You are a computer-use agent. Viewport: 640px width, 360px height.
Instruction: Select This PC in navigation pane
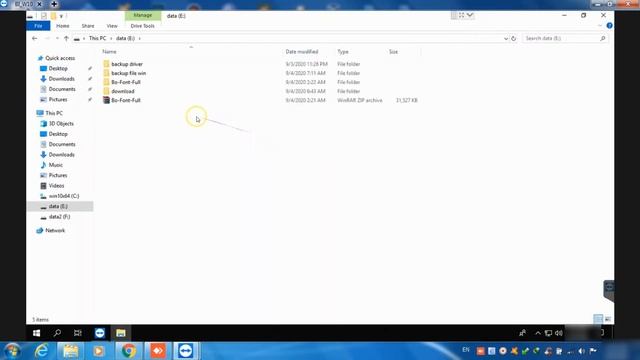click(54, 113)
